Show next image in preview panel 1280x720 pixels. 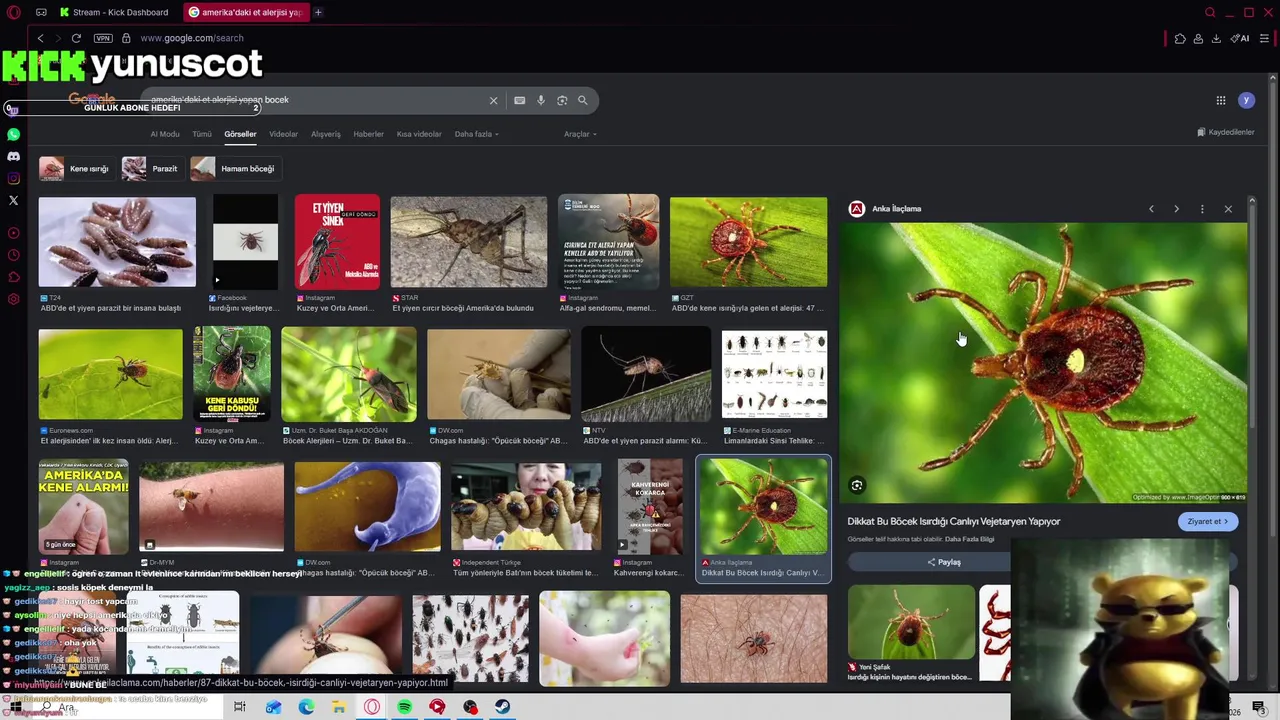coord(1176,209)
